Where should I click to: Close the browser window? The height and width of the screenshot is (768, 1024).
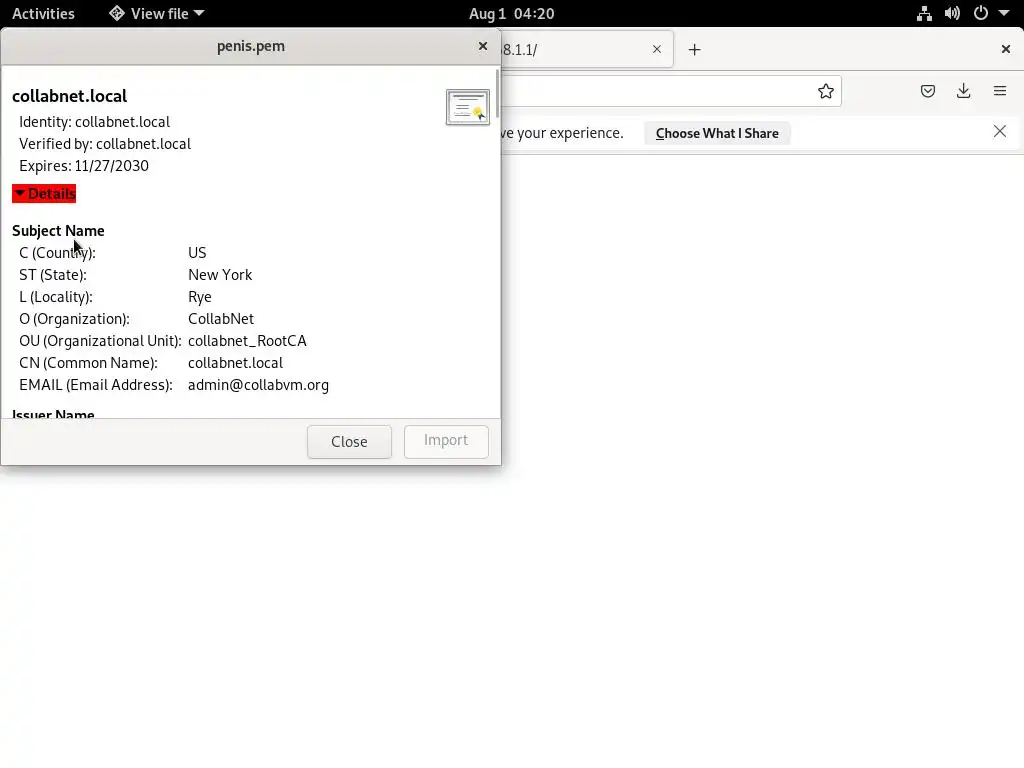point(1006,50)
